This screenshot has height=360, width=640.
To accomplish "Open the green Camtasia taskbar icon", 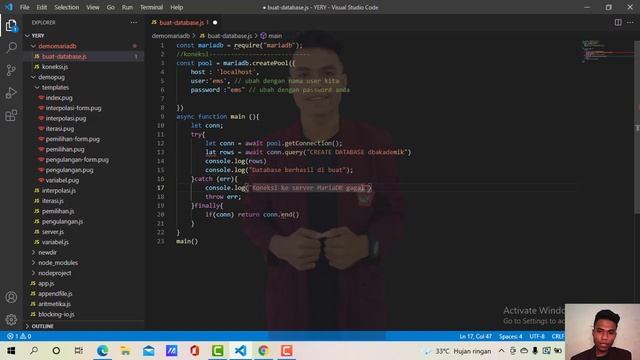I will 218,351.
